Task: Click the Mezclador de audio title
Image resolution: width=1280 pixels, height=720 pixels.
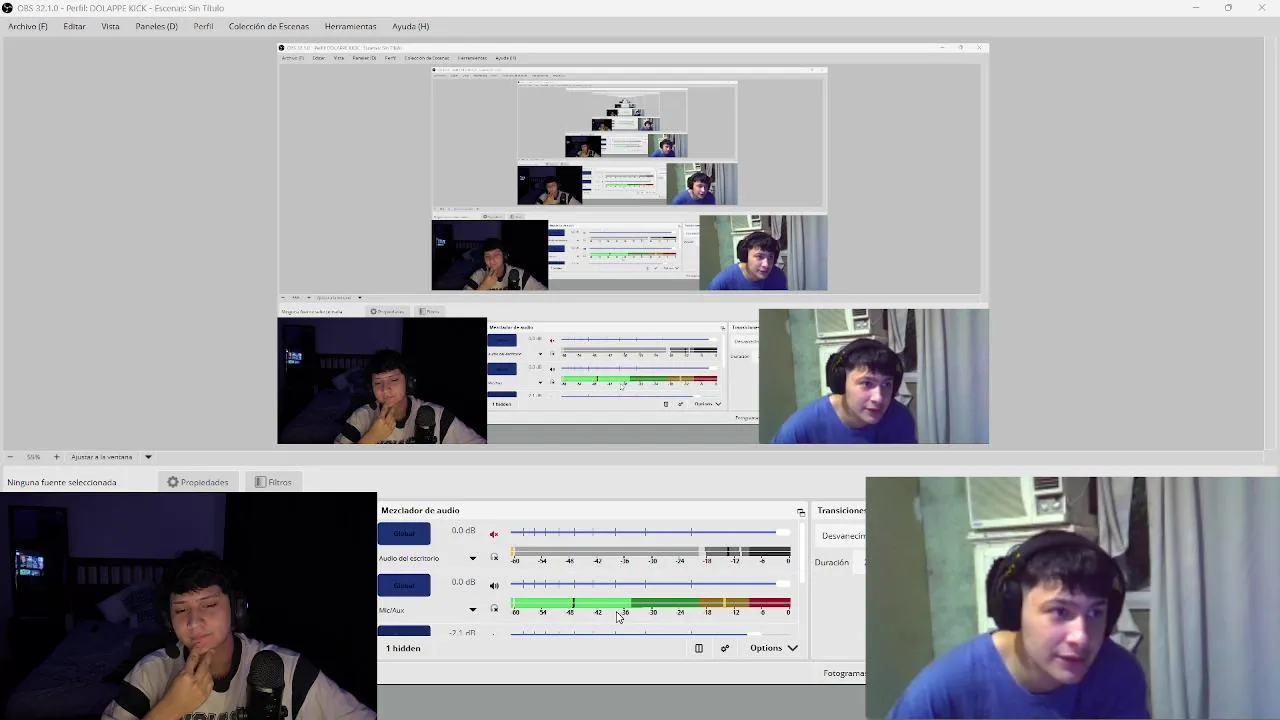Action: 420,511
